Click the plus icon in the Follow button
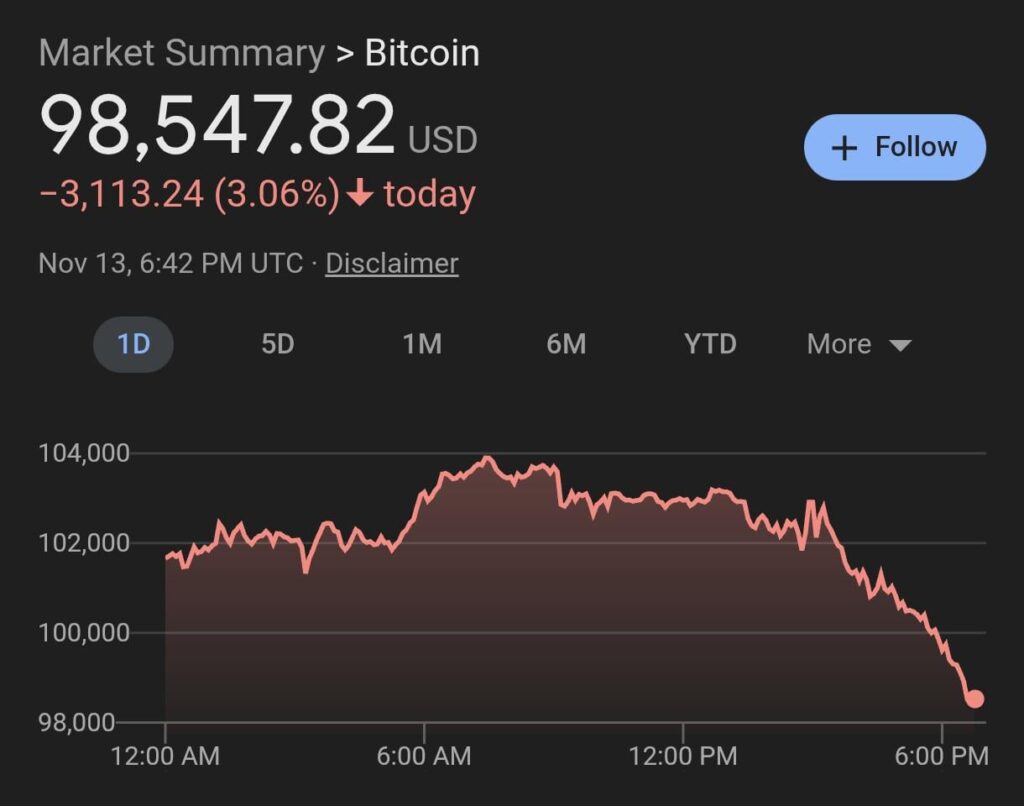 pos(845,148)
